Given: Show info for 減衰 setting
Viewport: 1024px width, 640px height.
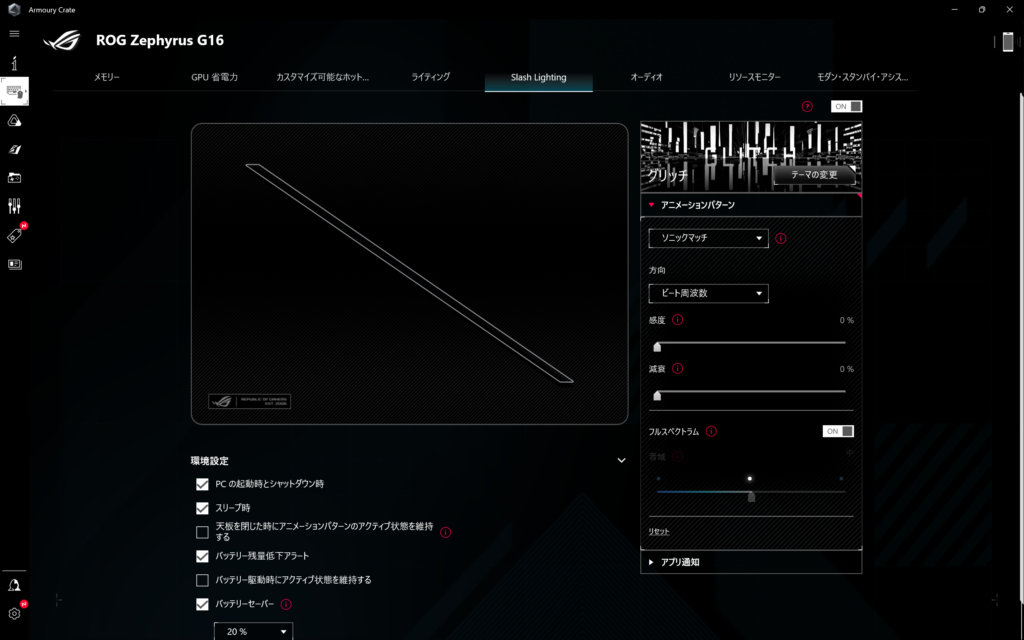Looking at the screenshot, I should 677,369.
